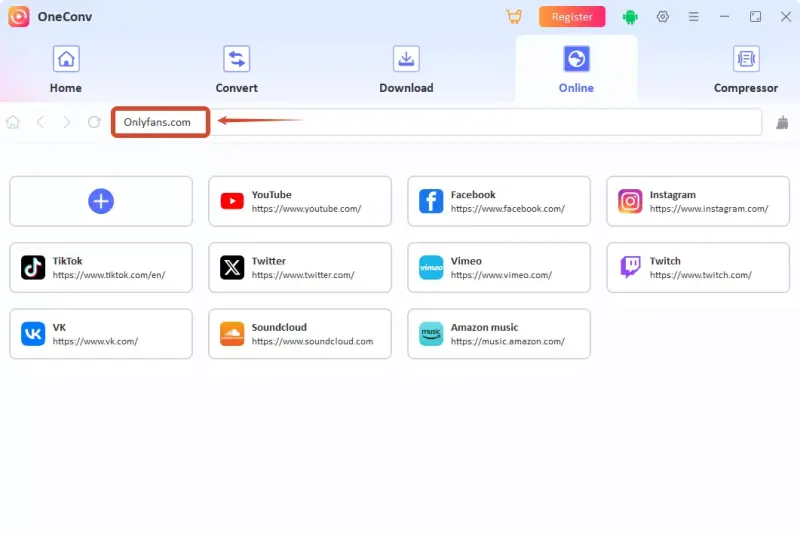
Task: Click the https://www.soundcloud.com link text
Action: click(312, 341)
